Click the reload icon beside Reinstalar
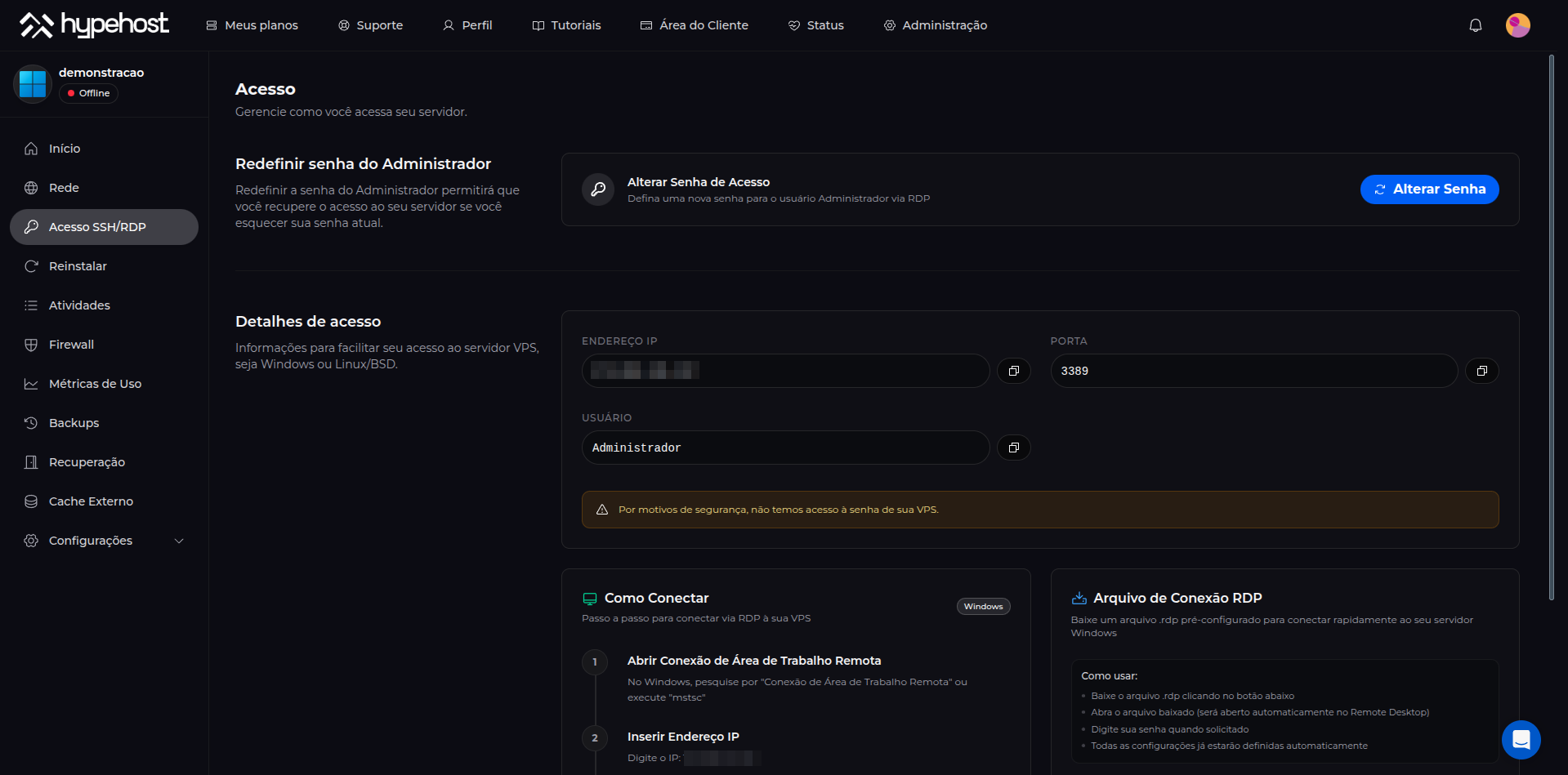 tap(31, 266)
